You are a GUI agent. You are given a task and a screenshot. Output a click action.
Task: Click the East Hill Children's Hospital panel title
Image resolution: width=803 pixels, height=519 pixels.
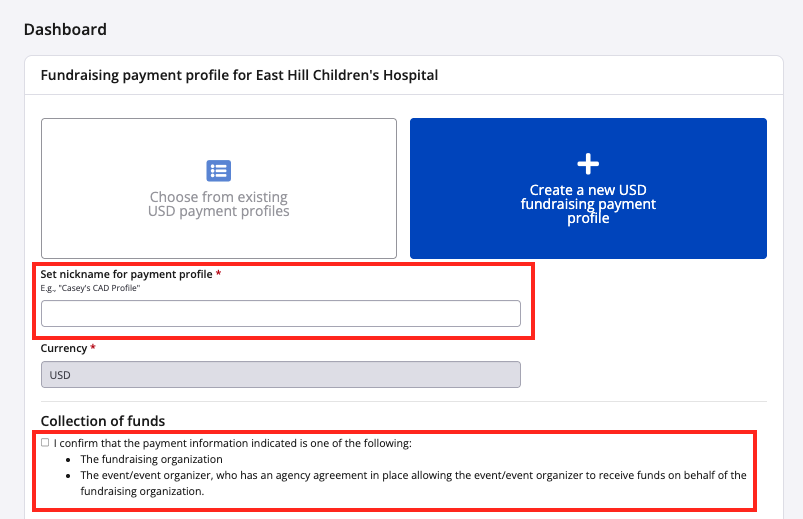click(239, 75)
